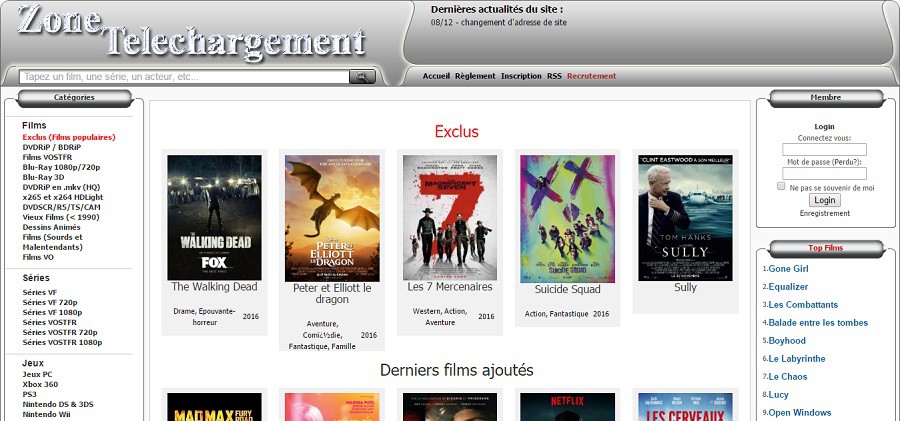This screenshot has width=900, height=421.
Task: Select 'Nintendo DS & 3DS' category
Action: pos(58,404)
